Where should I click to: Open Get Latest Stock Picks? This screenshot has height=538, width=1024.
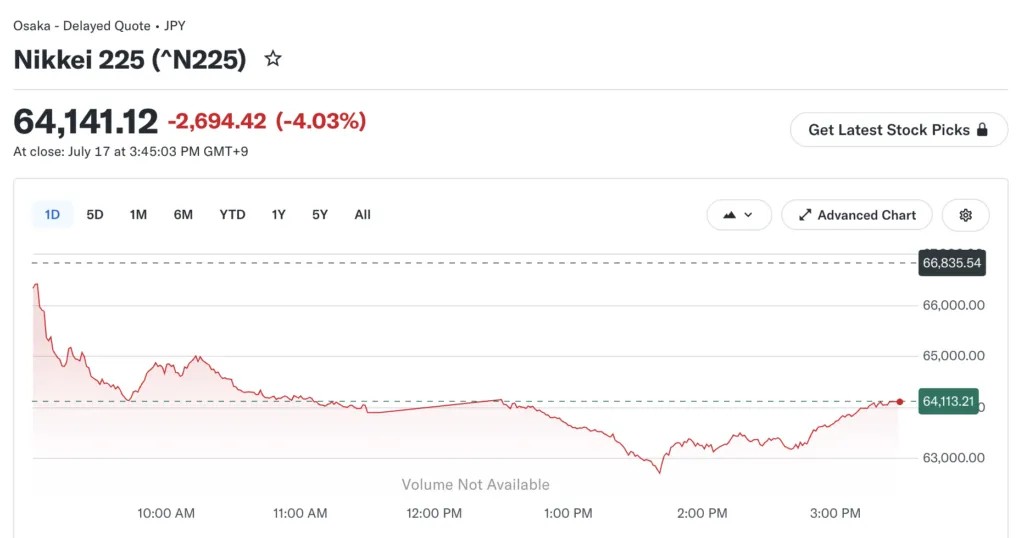[899, 129]
